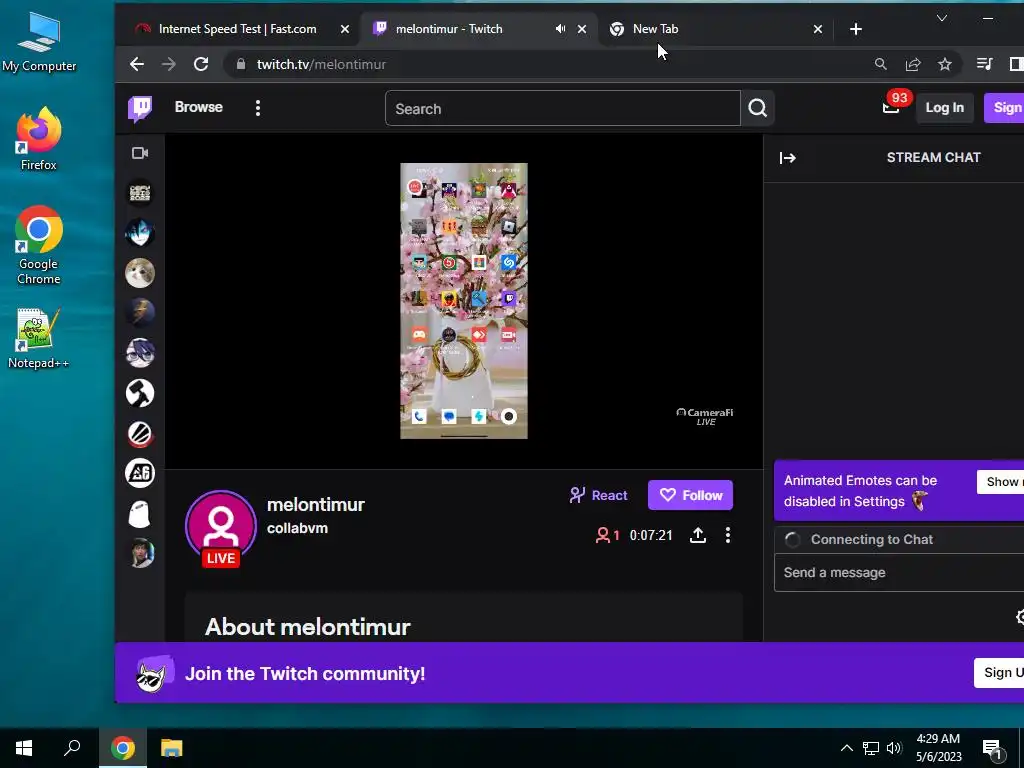
Task: Follow melontimur with the Follow button
Action: tap(690, 495)
